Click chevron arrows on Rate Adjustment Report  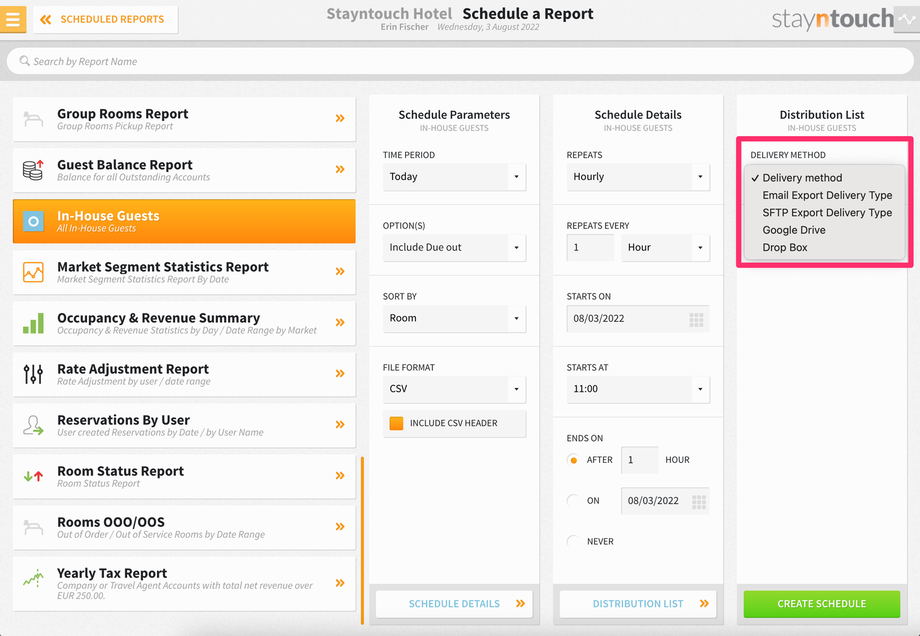pos(340,374)
